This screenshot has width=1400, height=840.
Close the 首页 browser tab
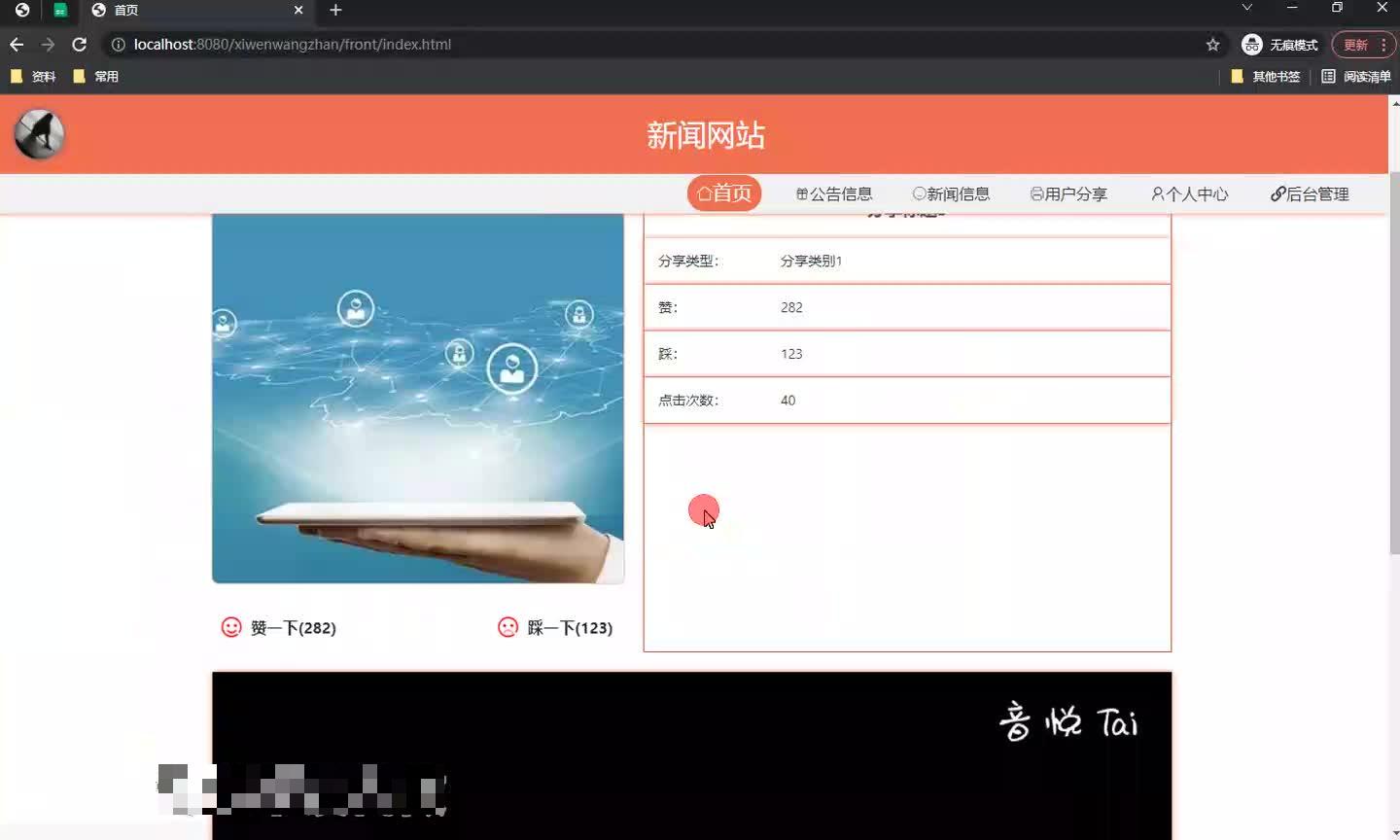click(x=298, y=10)
